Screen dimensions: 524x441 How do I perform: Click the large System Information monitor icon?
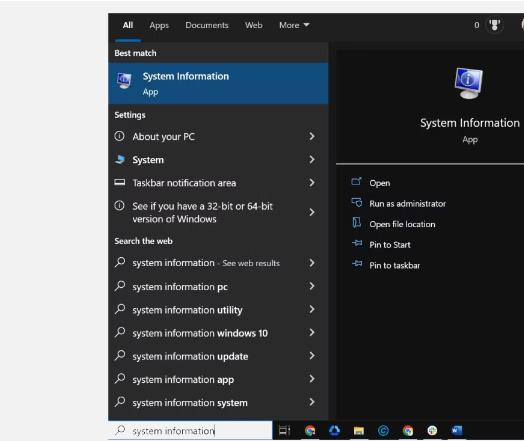(469, 83)
